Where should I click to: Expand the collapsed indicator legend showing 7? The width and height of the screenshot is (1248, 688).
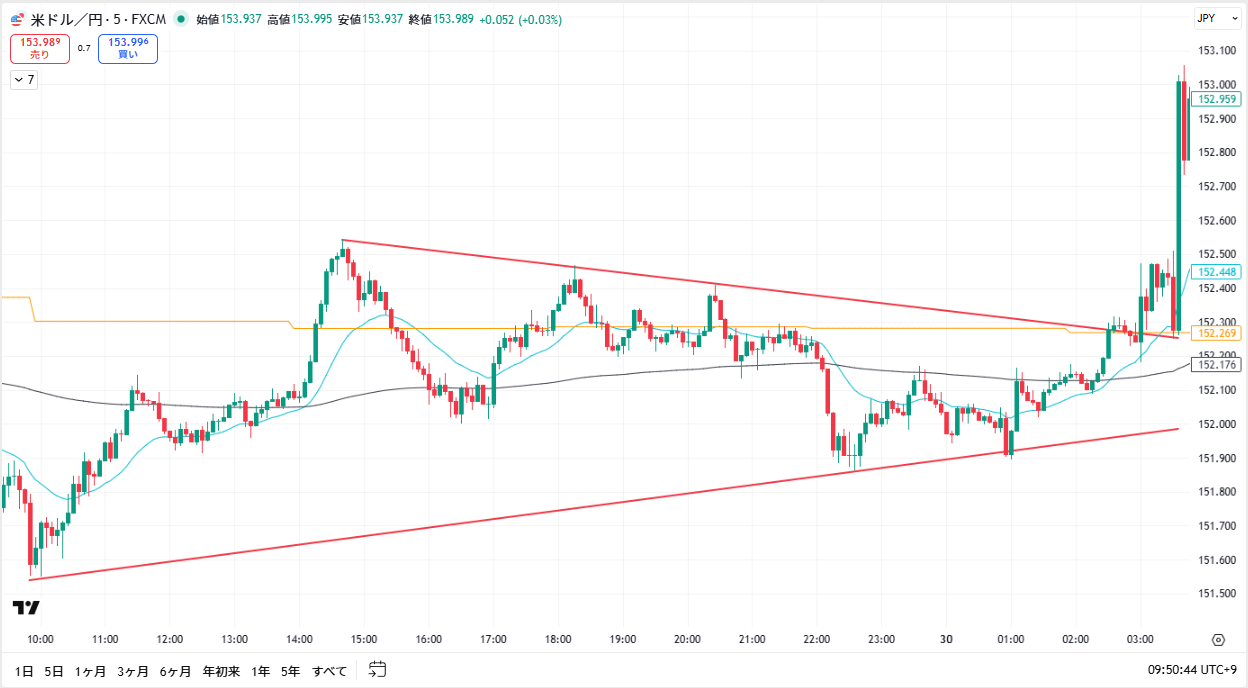(x=24, y=80)
